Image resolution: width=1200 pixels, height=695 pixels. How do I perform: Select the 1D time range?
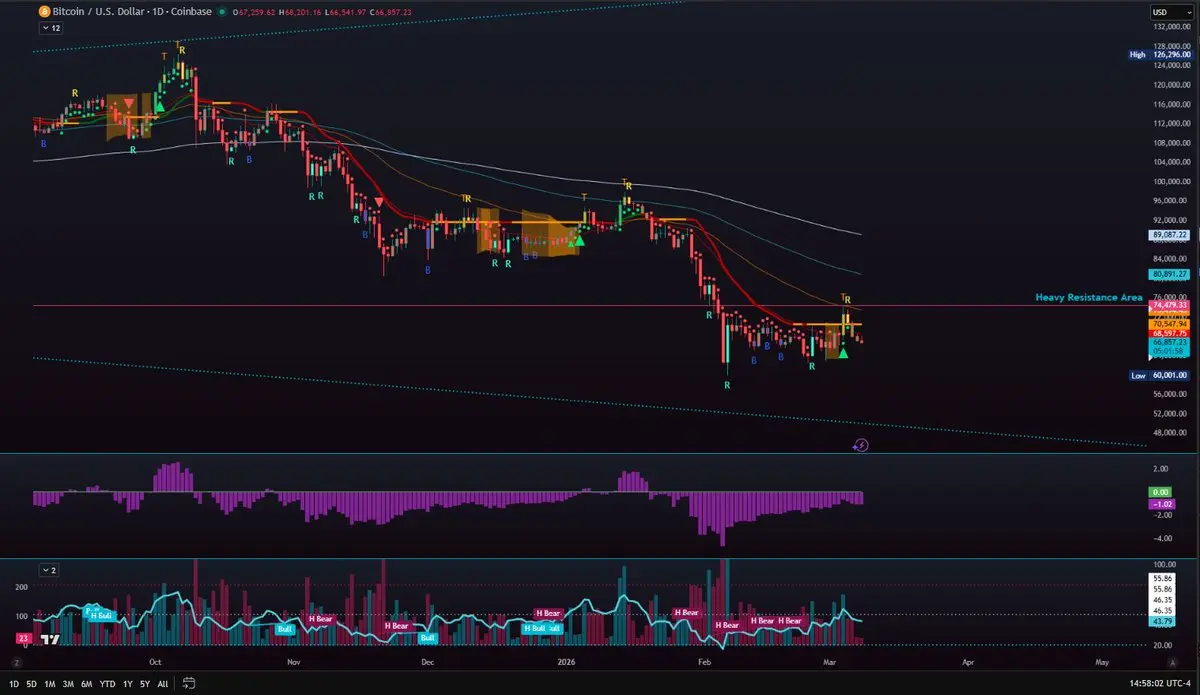tap(14, 684)
